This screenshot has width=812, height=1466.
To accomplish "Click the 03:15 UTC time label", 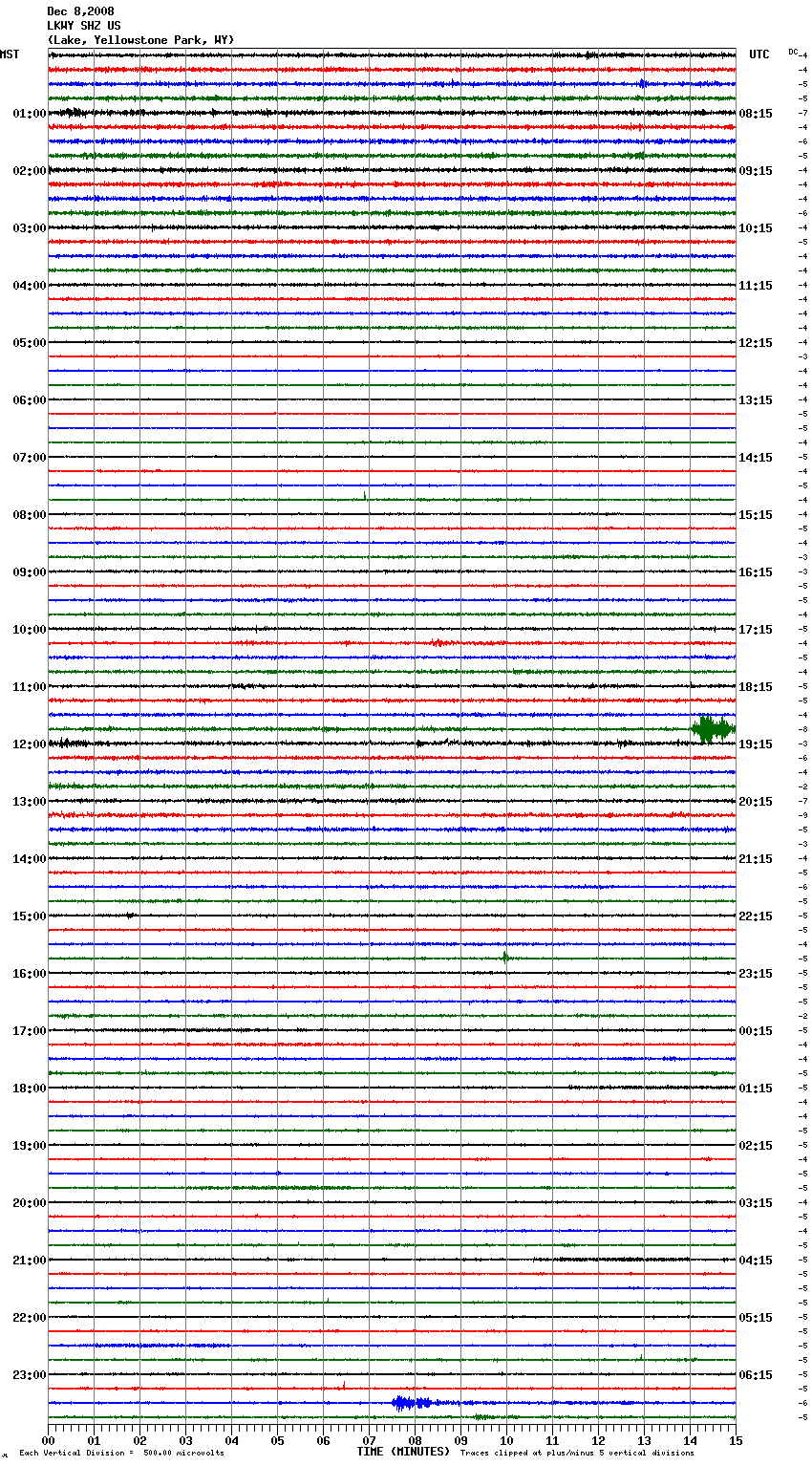I will click(756, 1203).
